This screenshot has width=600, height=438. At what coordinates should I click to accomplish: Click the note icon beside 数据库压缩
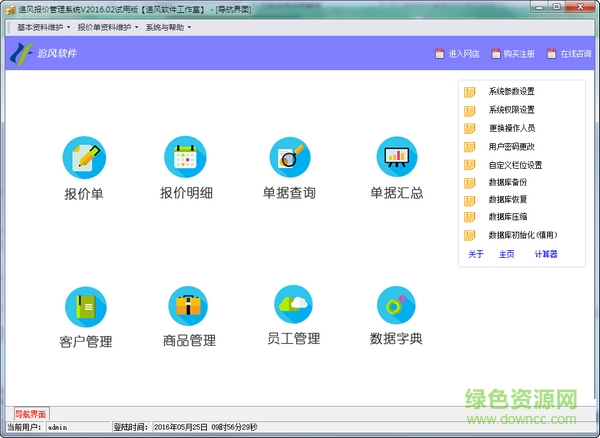pos(470,217)
